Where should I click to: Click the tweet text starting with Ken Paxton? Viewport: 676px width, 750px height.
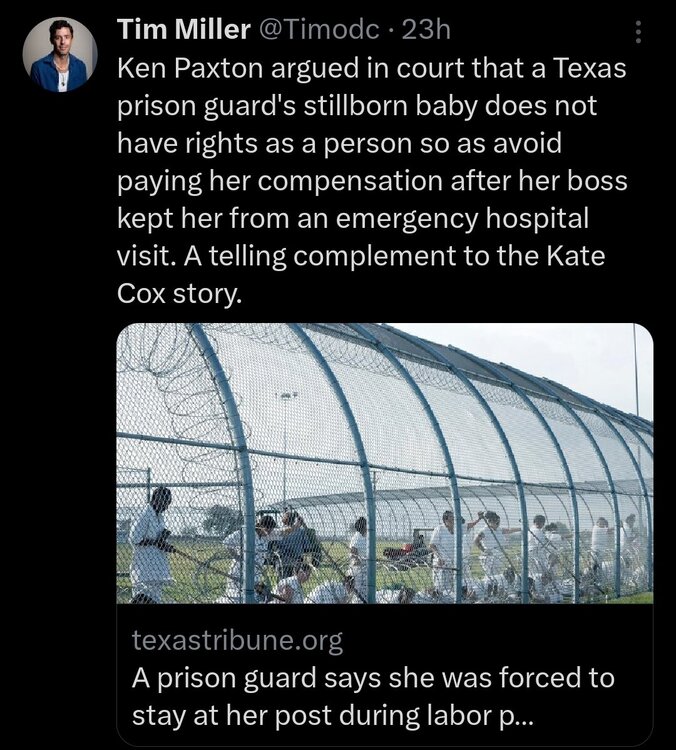[372, 180]
